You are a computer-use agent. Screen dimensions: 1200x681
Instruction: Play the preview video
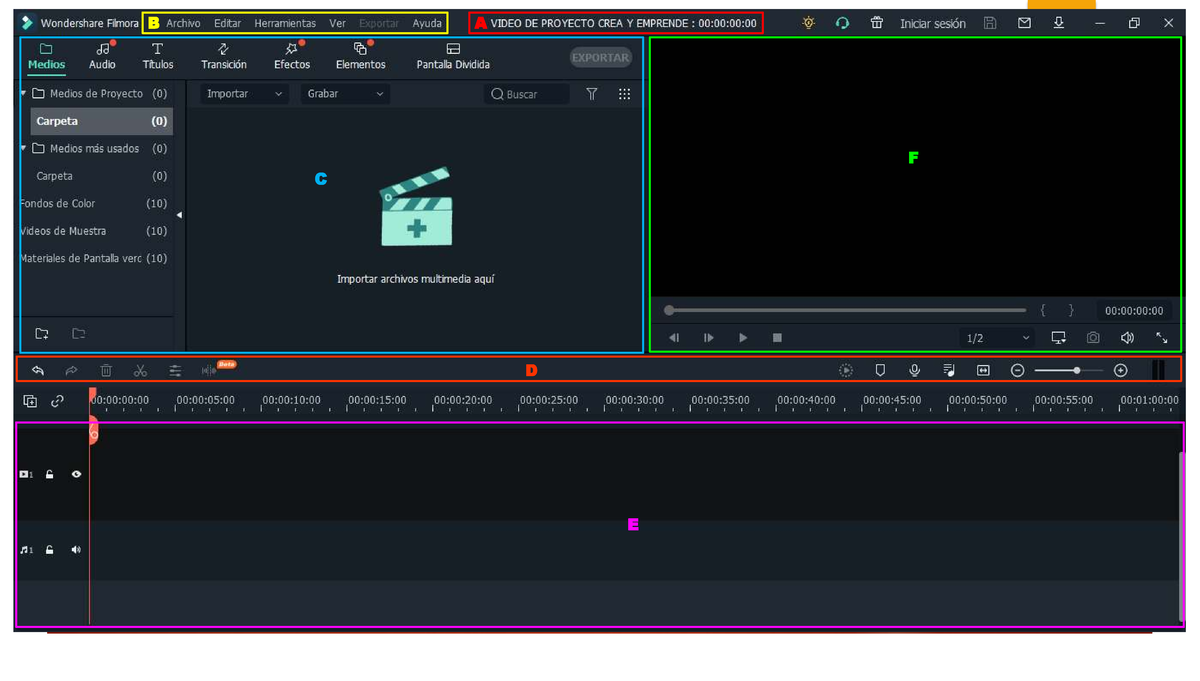click(743, 338)
